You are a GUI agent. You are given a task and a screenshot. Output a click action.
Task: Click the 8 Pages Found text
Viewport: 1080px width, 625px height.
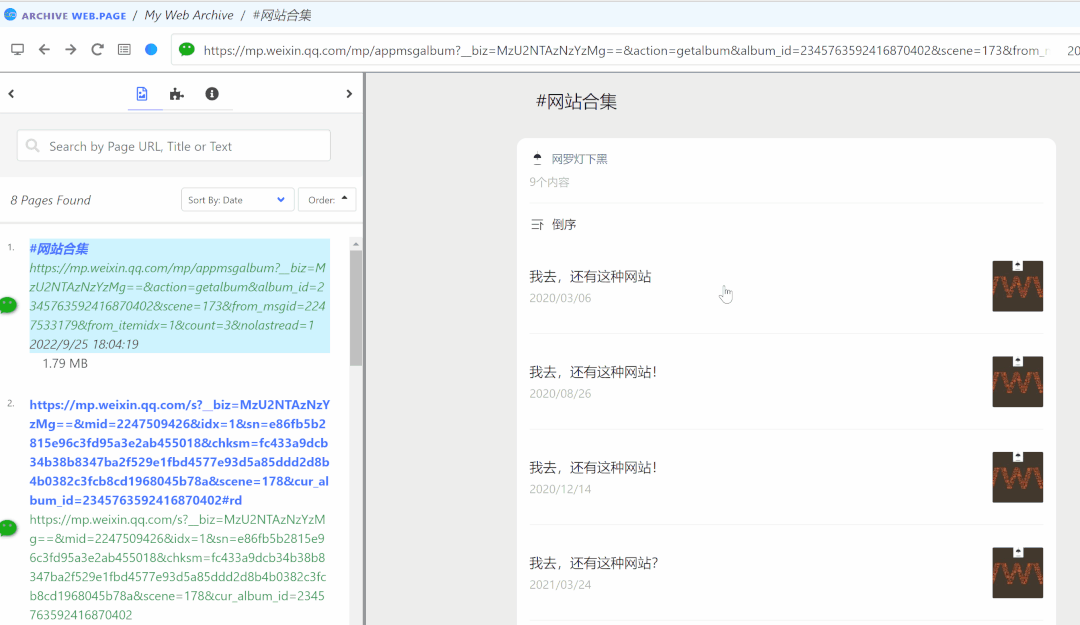coord(50,201)
